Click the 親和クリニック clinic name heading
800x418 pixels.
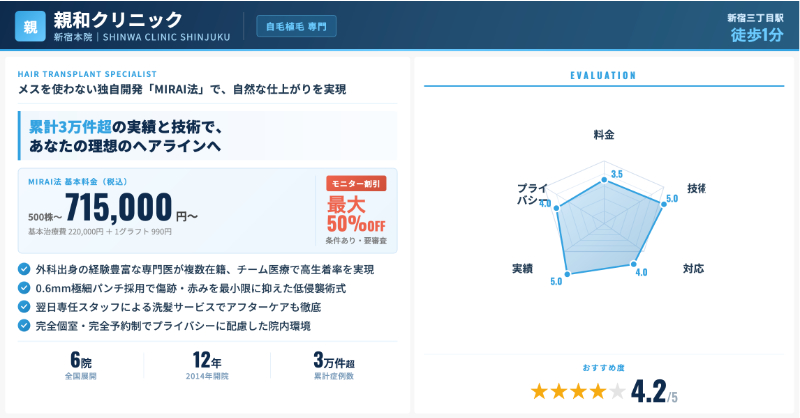click(118, 20)
